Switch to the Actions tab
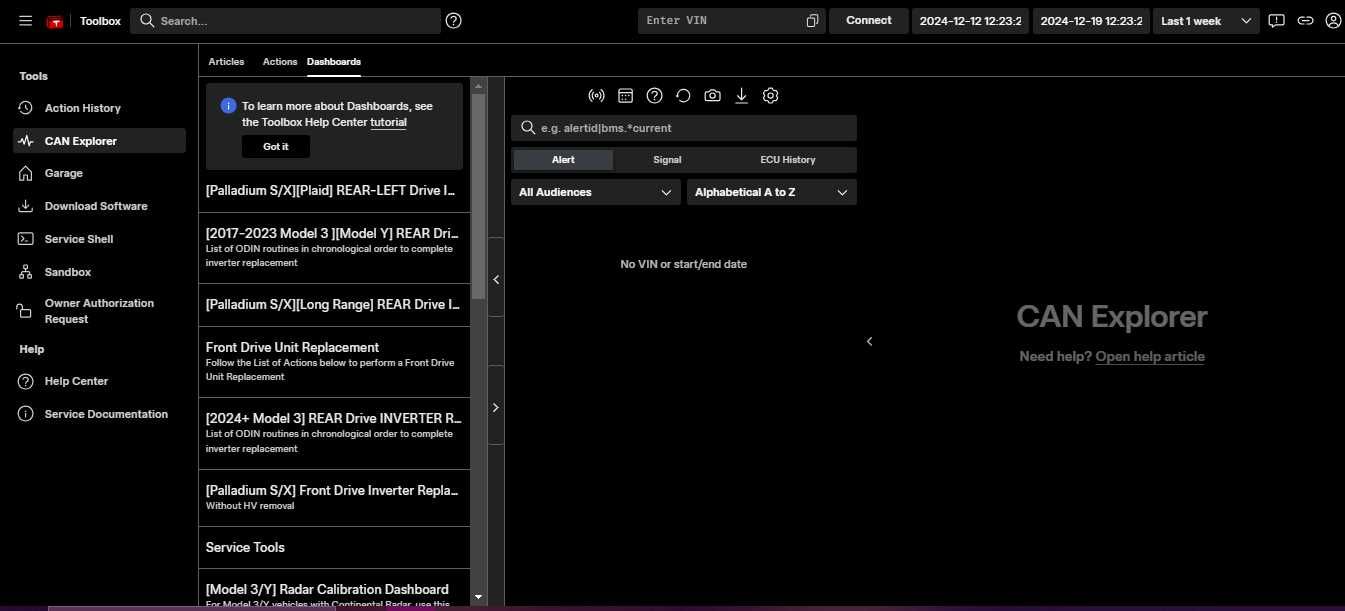The height and width of the screenshot is (611, 1345). point(280,62)
